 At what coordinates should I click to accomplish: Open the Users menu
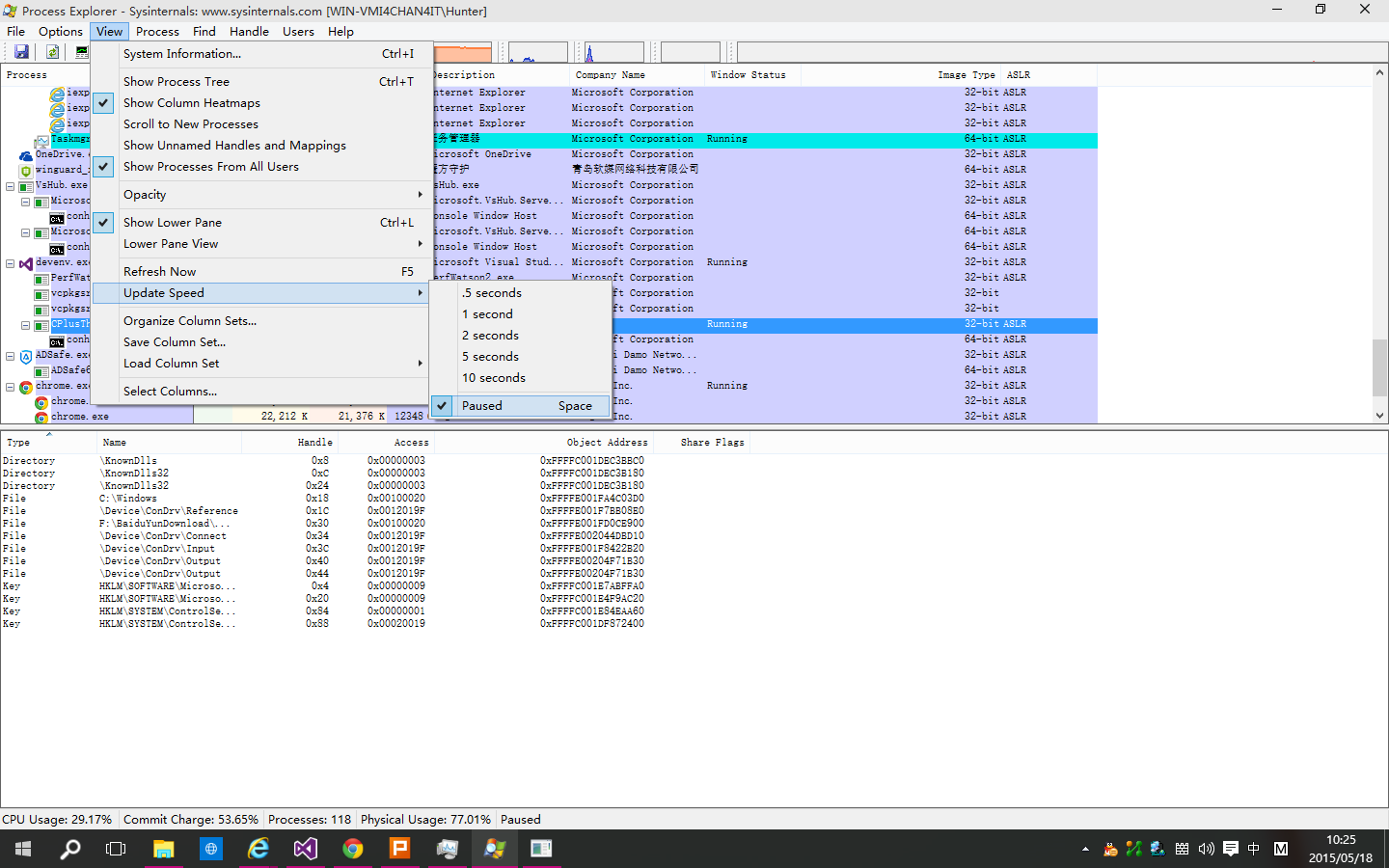tap(298, 31)
